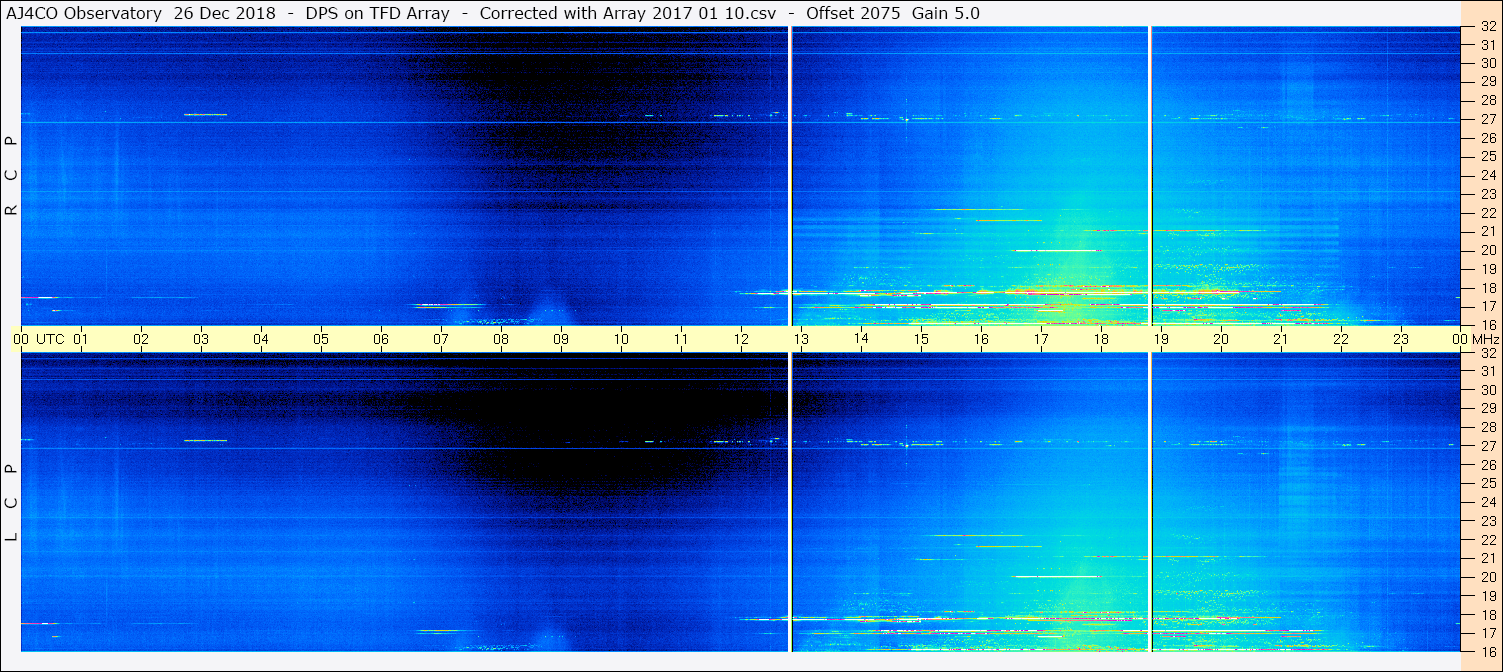Select the 12 hour marker
The height and width of the screenshot is (672, 1503).
pyautogui.click(x=741, y=339)
